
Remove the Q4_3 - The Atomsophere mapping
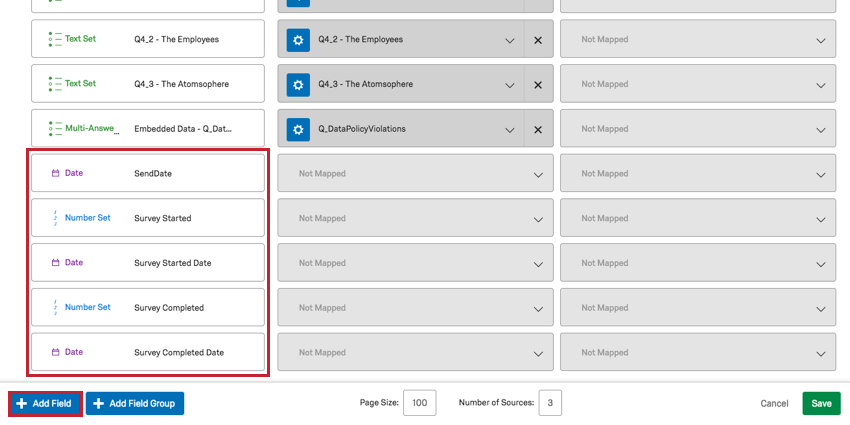coord(538,84)
